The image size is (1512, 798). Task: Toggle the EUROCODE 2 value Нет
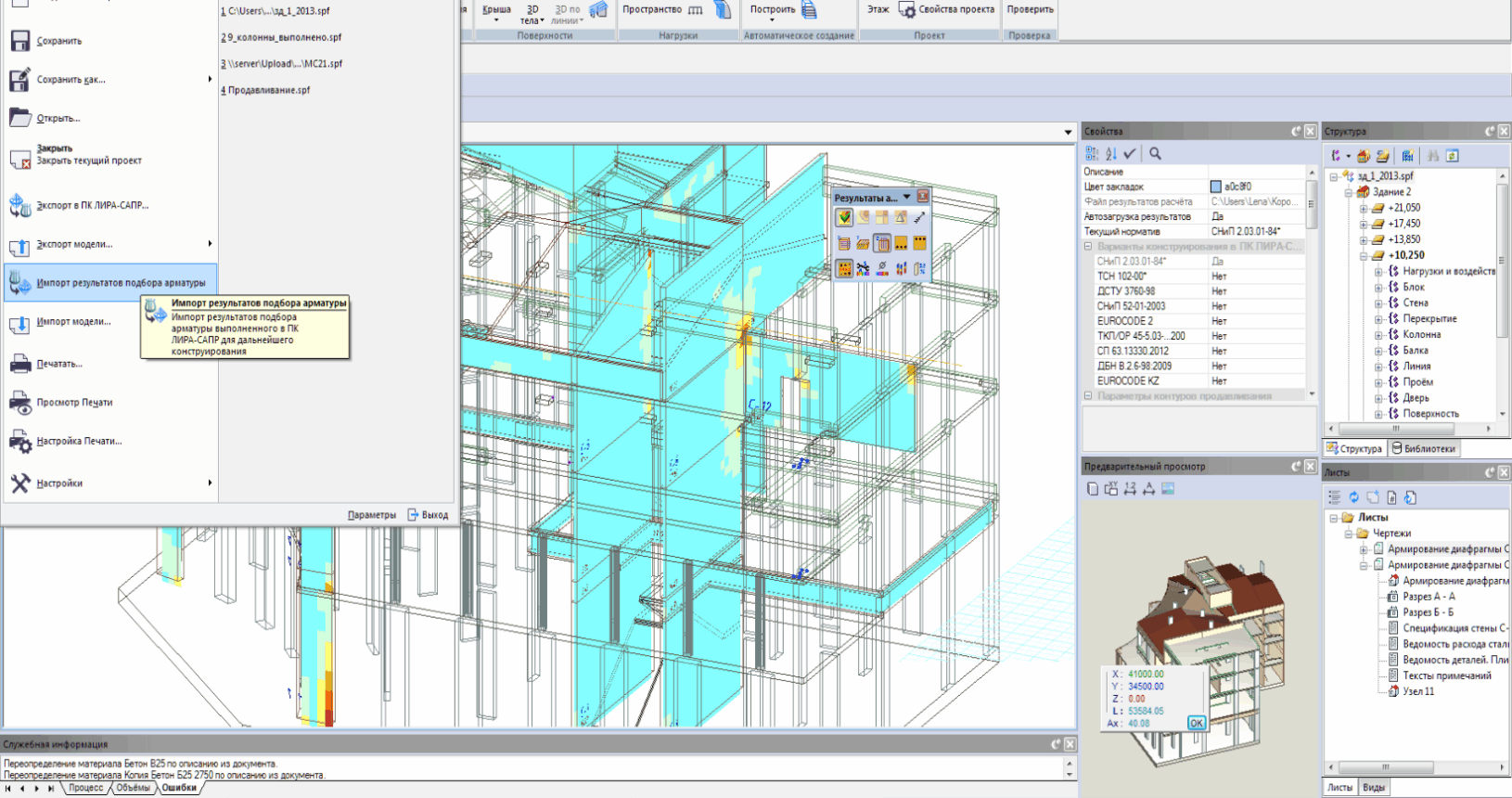coord(1219,321)
